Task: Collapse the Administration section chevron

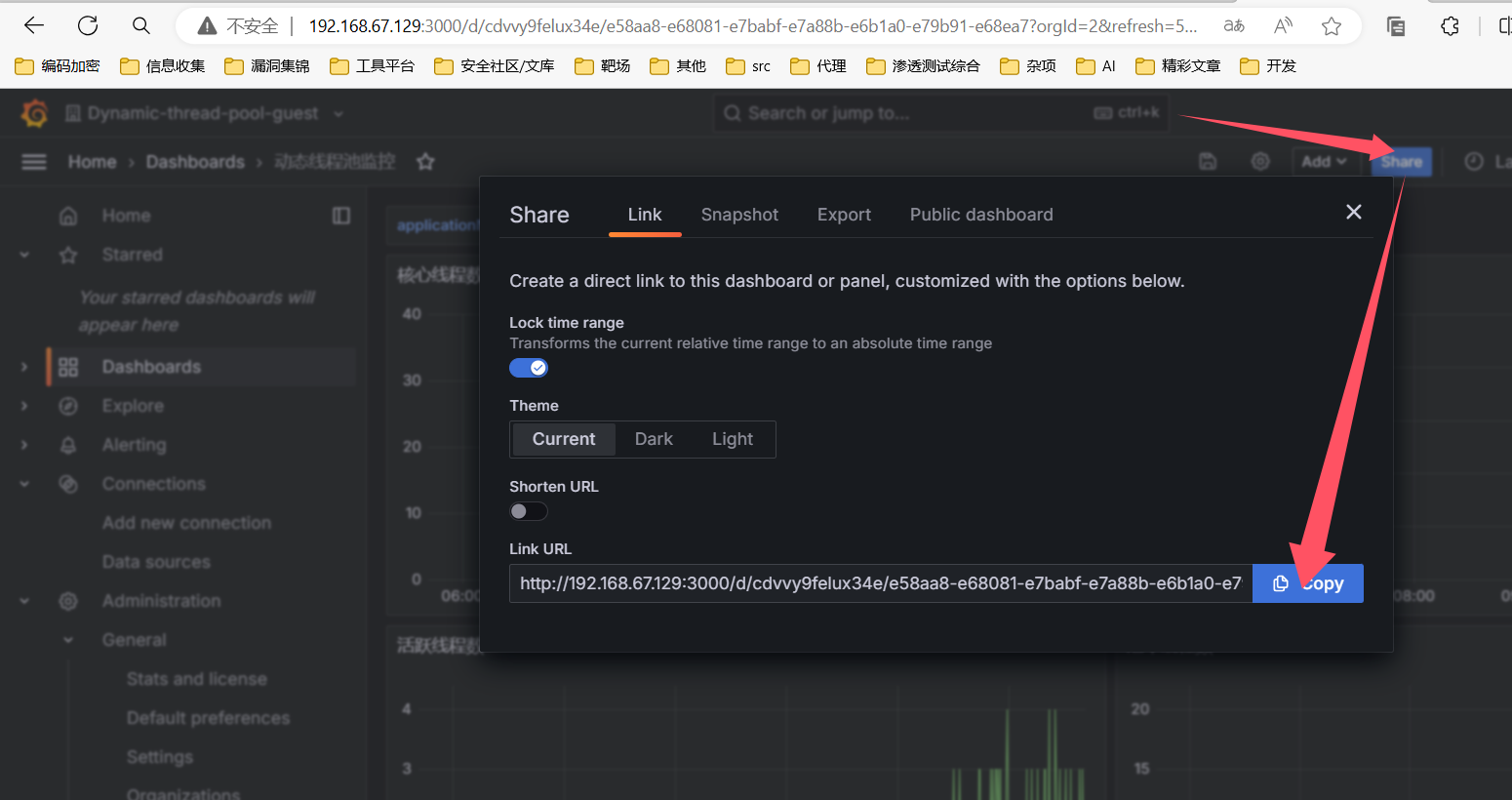Action: (x=24, y=601)
